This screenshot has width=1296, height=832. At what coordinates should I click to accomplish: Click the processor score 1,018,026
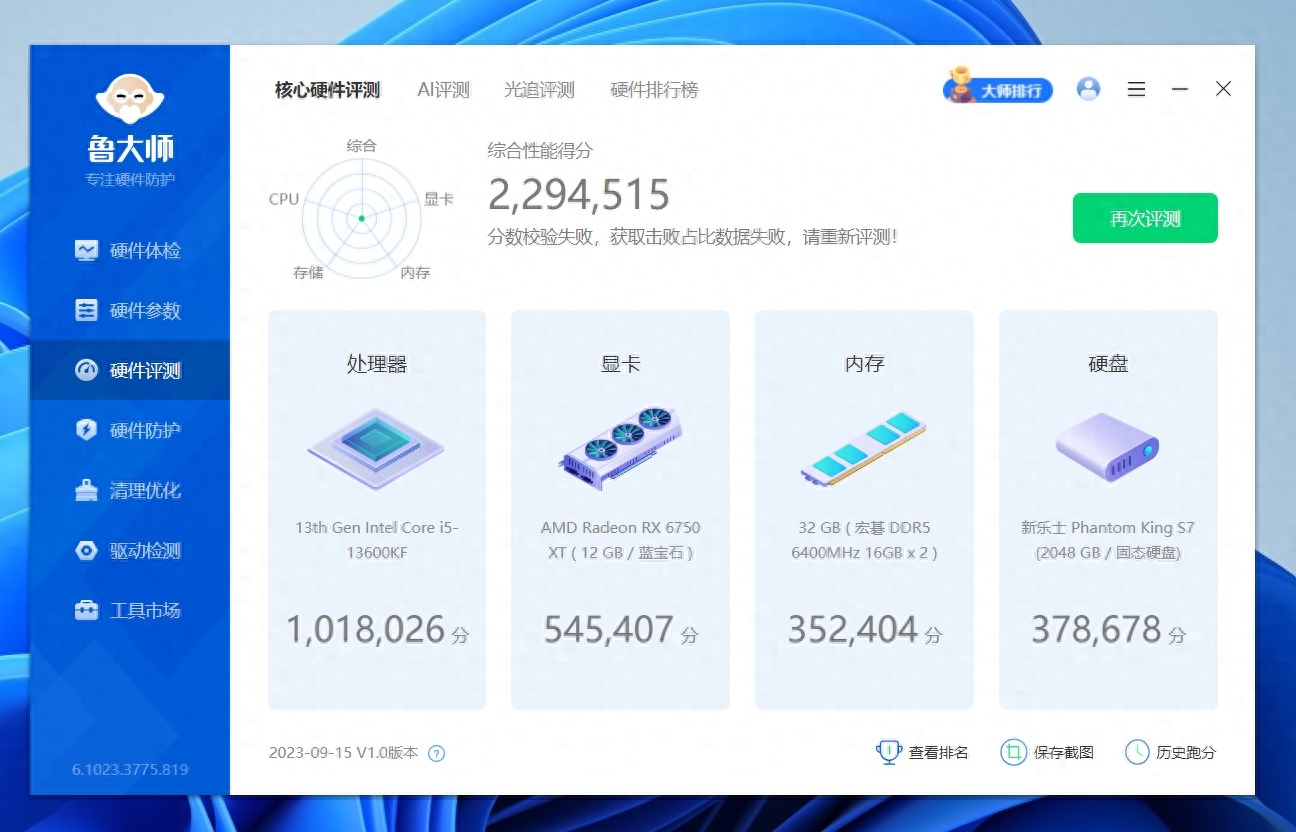(365, 629)
